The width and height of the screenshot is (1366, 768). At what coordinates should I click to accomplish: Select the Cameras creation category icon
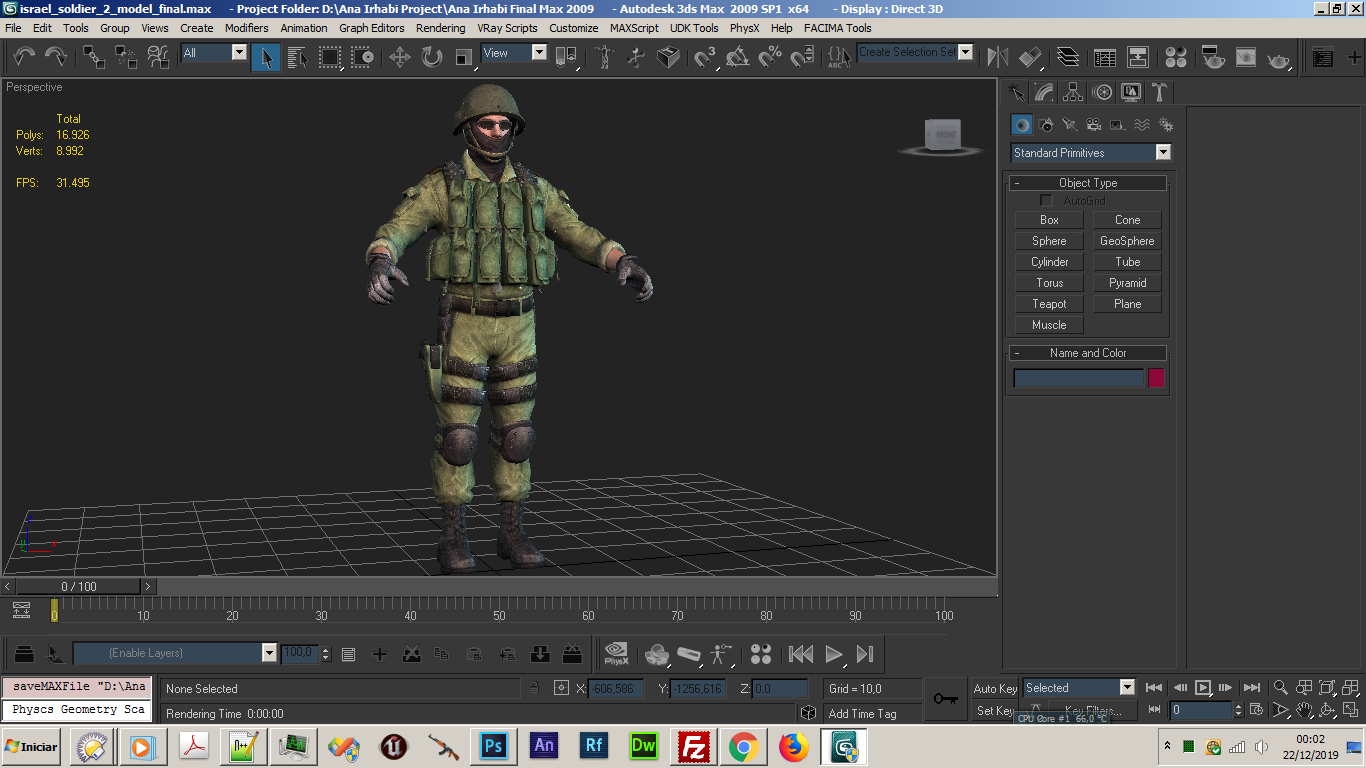[x=1093, y=125]
